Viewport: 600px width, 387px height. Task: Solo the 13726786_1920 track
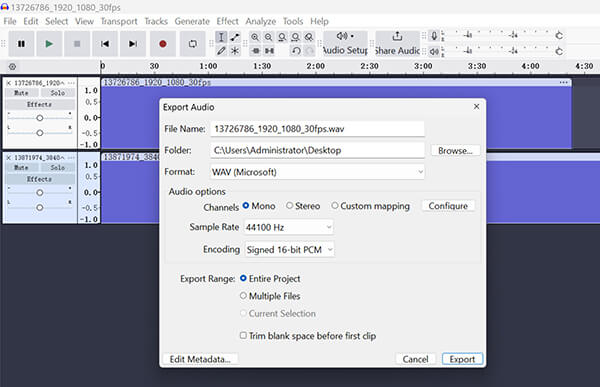pos(58,93)
